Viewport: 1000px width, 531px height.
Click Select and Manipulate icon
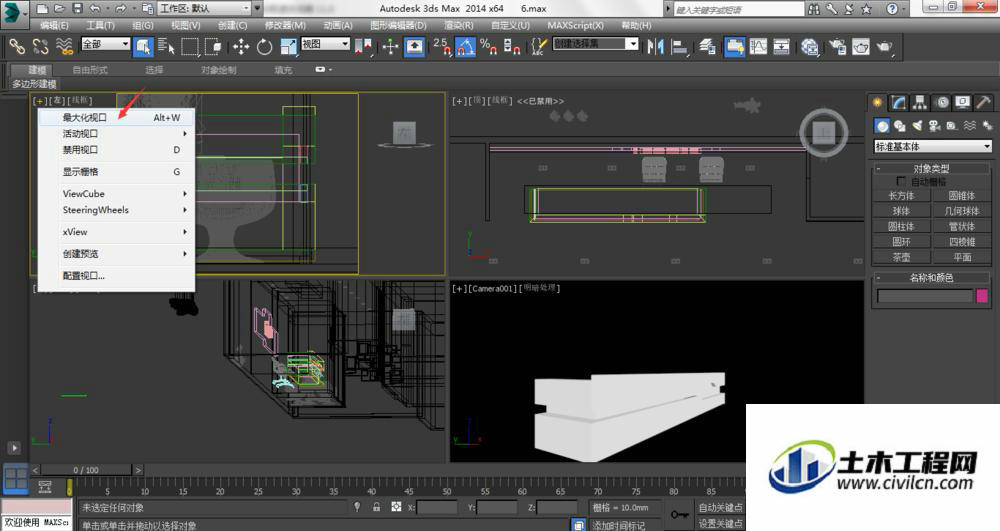(x=390, y=46)
